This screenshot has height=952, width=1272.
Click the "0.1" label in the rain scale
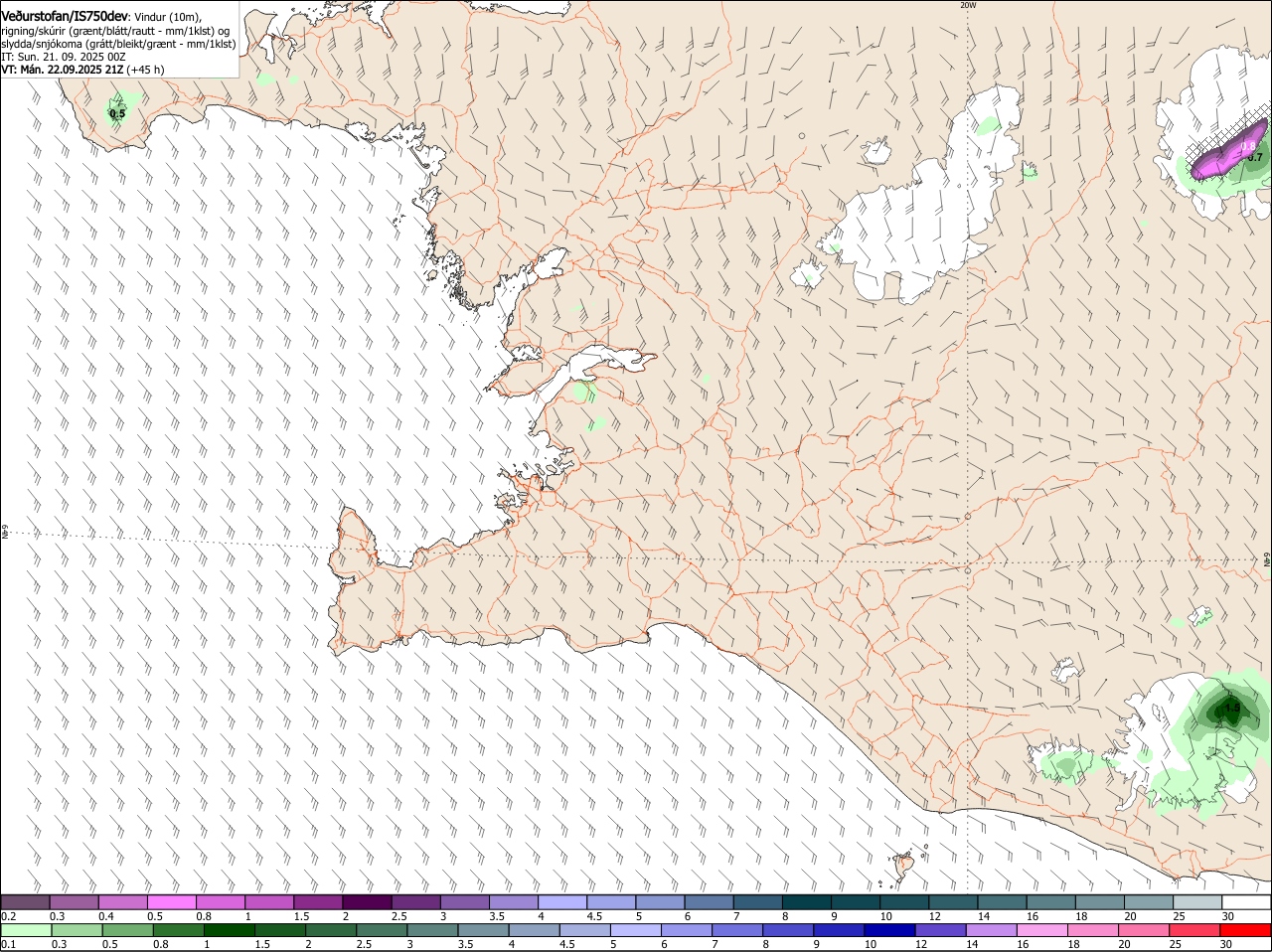pyautogui.click(x=8, y=944)
